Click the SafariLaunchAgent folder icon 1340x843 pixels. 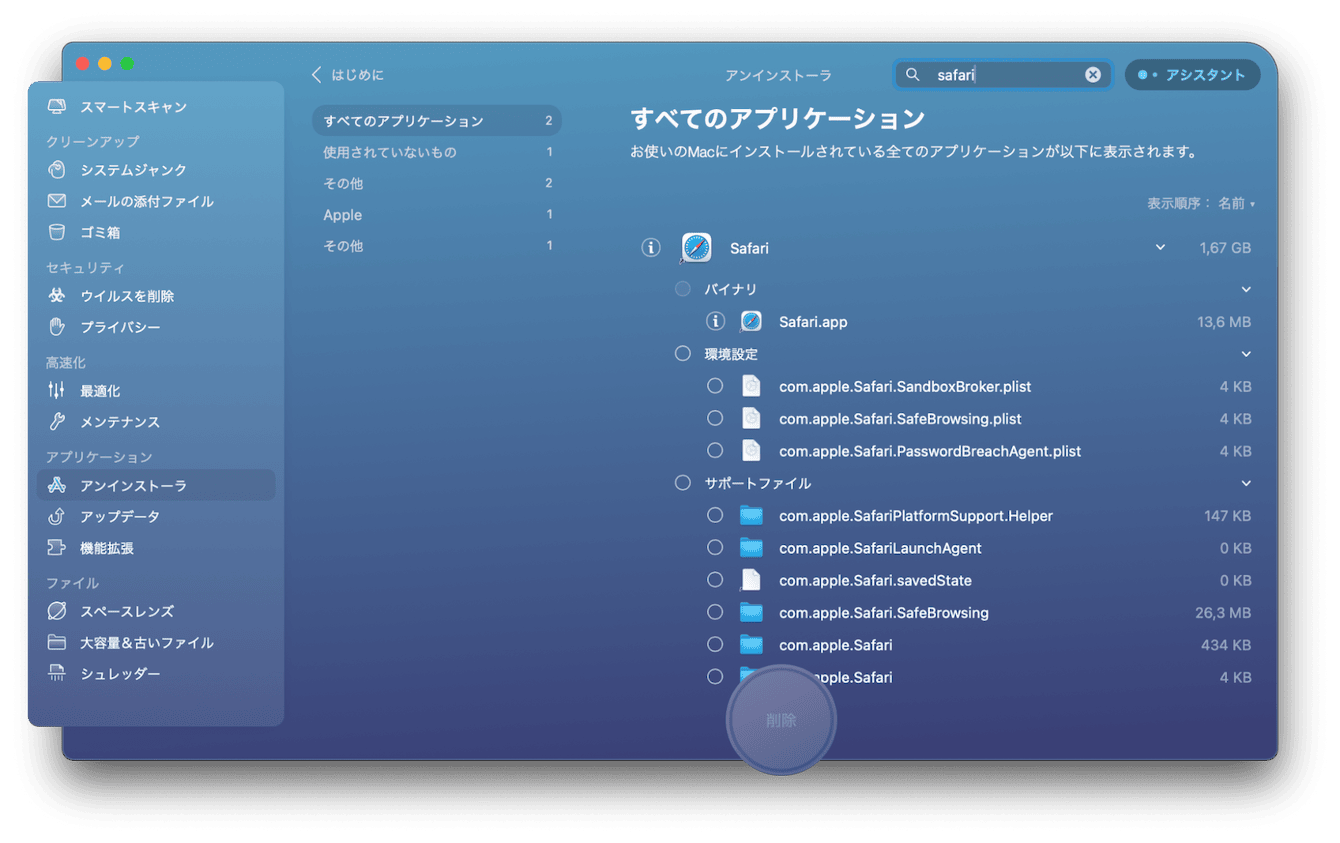click(751, 548)
